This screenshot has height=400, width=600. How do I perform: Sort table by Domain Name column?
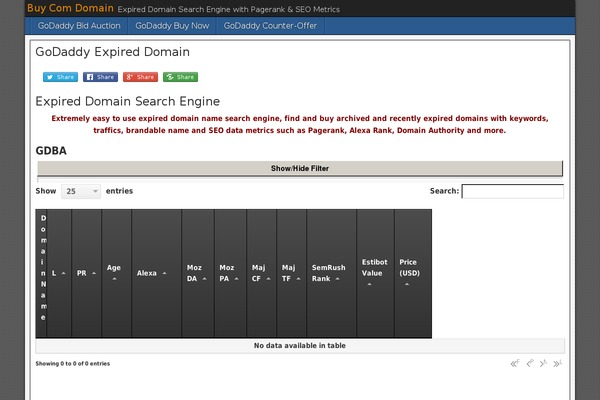click(x=41, y=273)
